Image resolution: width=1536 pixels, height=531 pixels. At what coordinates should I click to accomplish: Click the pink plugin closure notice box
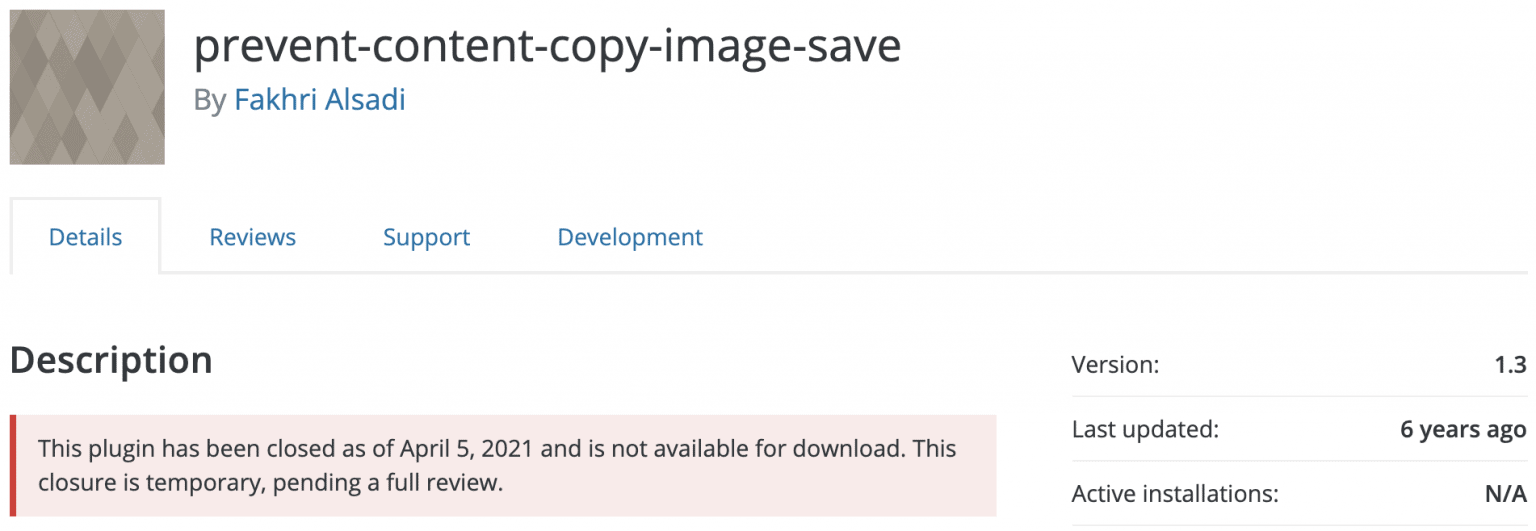tap(503, 465)
